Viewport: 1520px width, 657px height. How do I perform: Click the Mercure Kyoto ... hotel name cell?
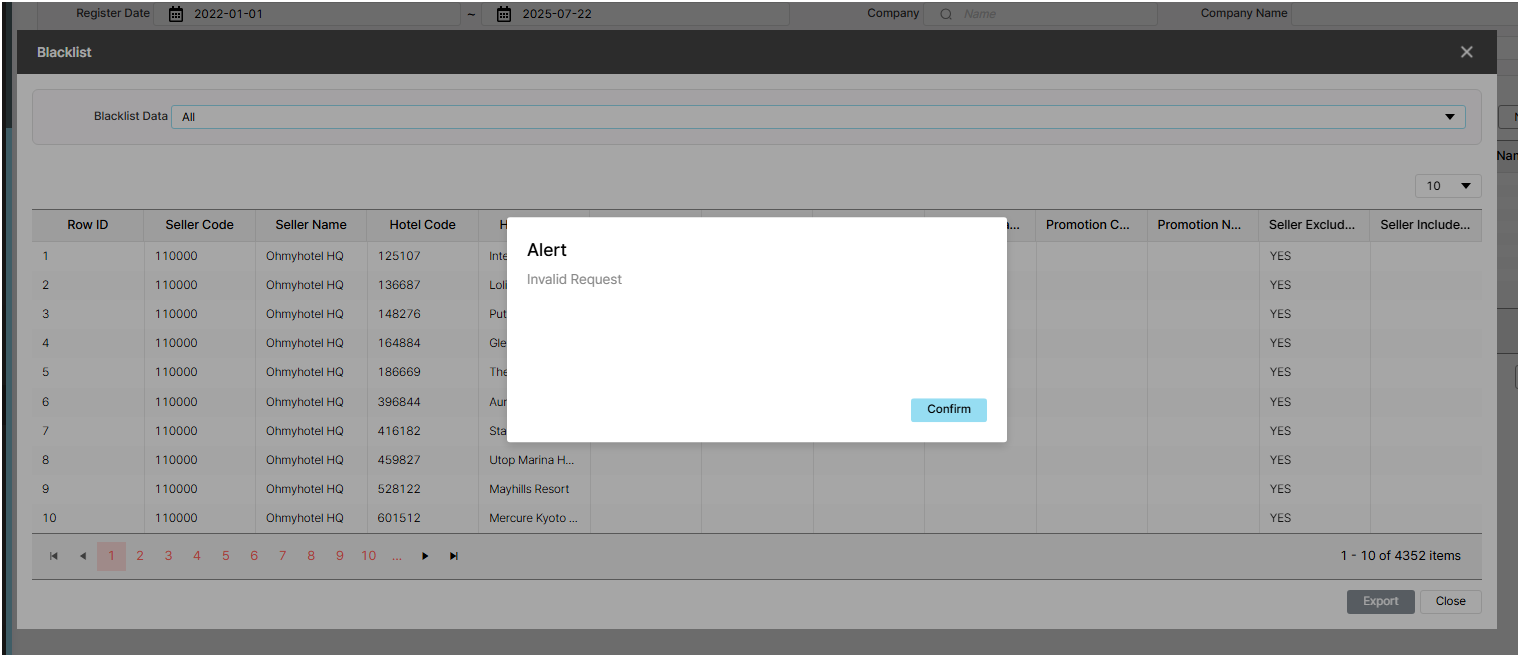534,518
